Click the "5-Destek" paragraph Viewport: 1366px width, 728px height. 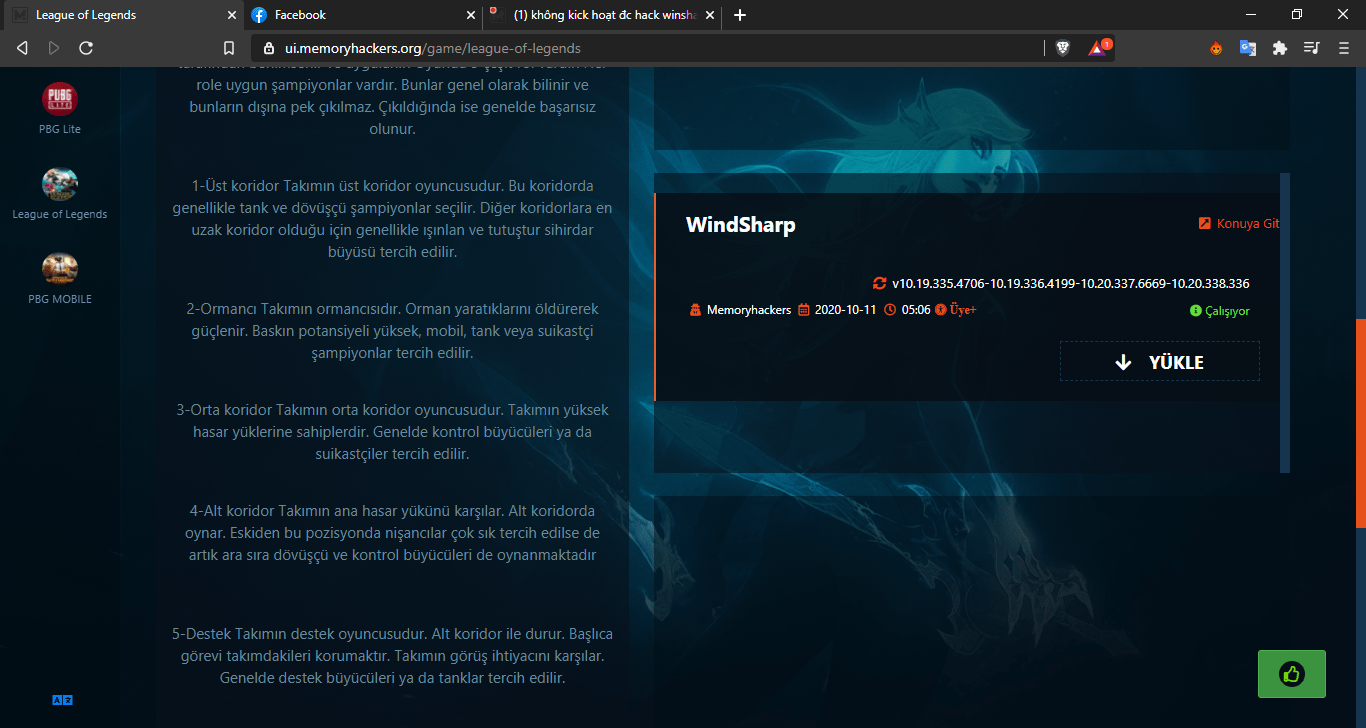click(393, 656)
